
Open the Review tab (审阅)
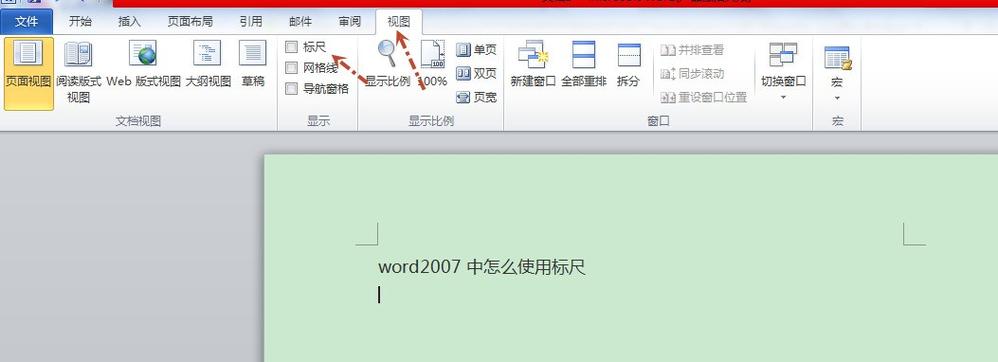coord(349,22)
